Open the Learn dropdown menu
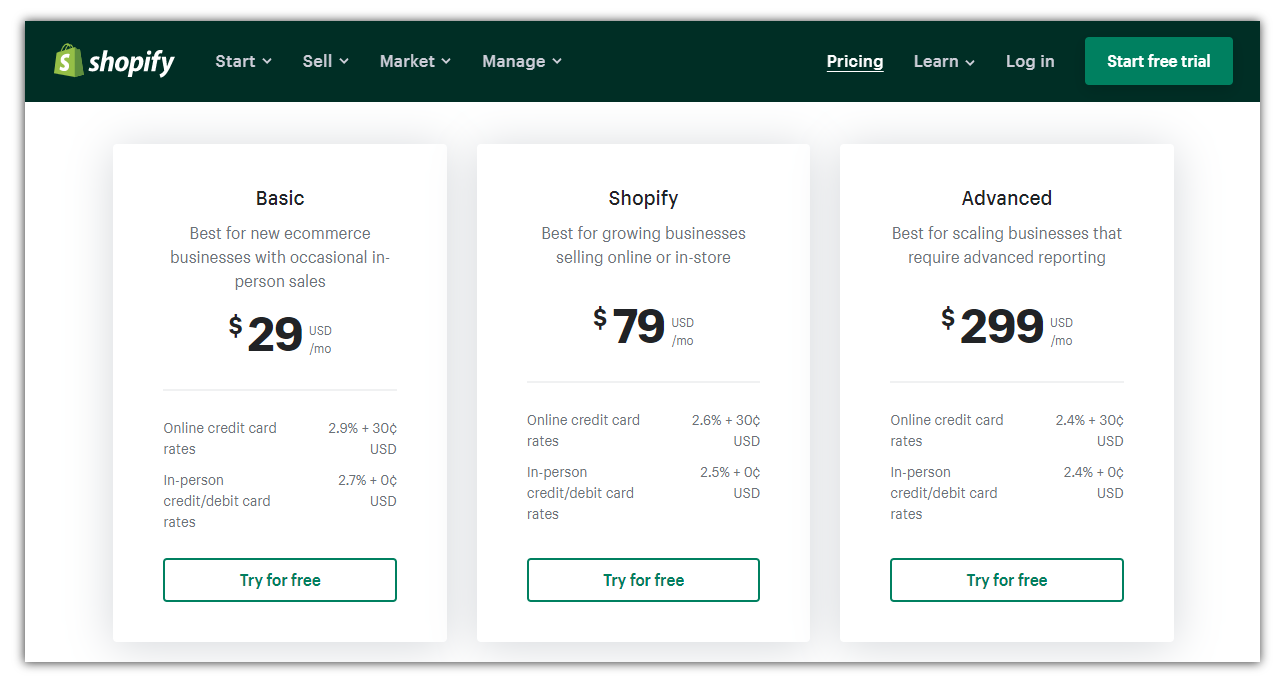The width and height of the screenshot is (1280, 684). point(944,61)
